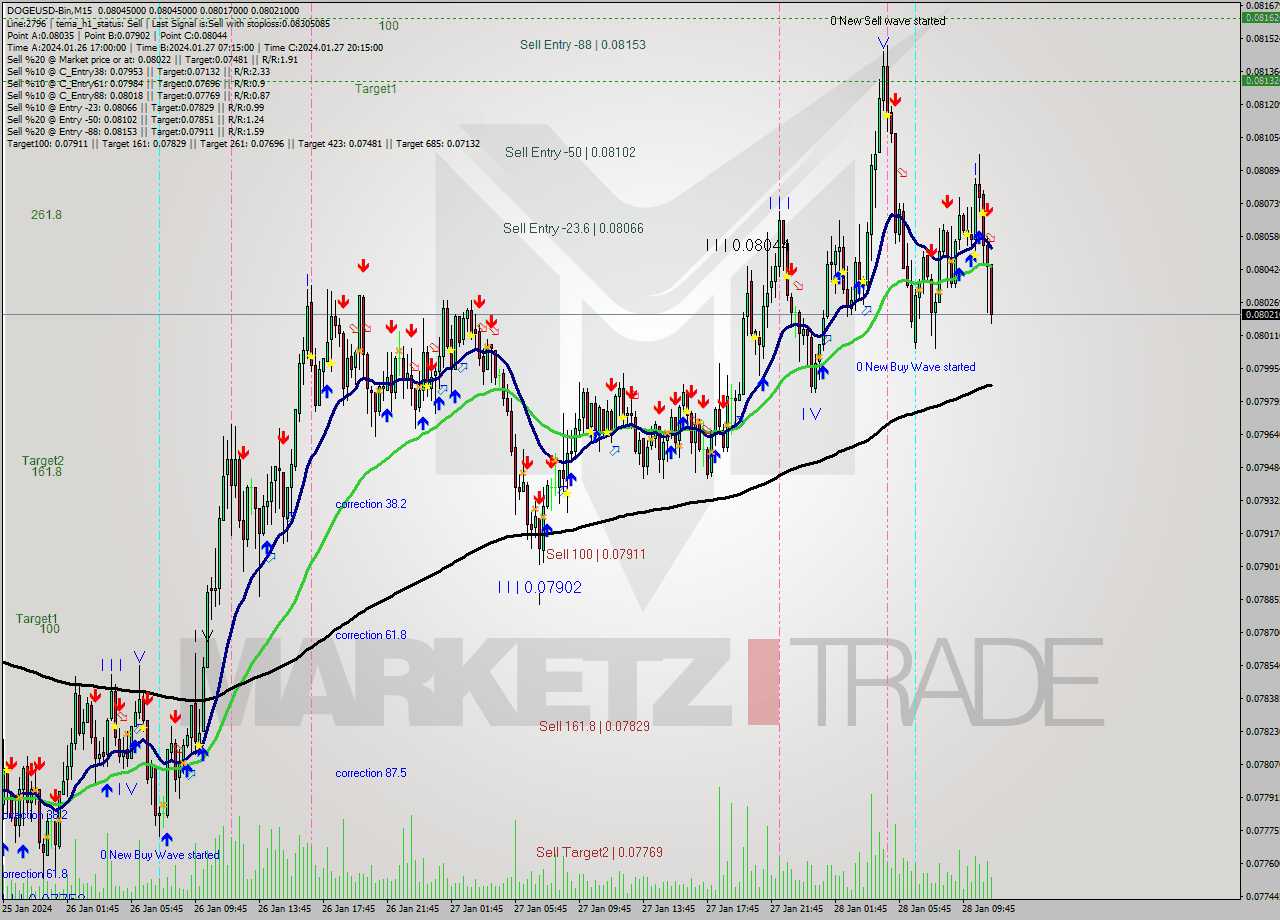
Task: Click the 0.08120 price axis label
Action: 1264,104
